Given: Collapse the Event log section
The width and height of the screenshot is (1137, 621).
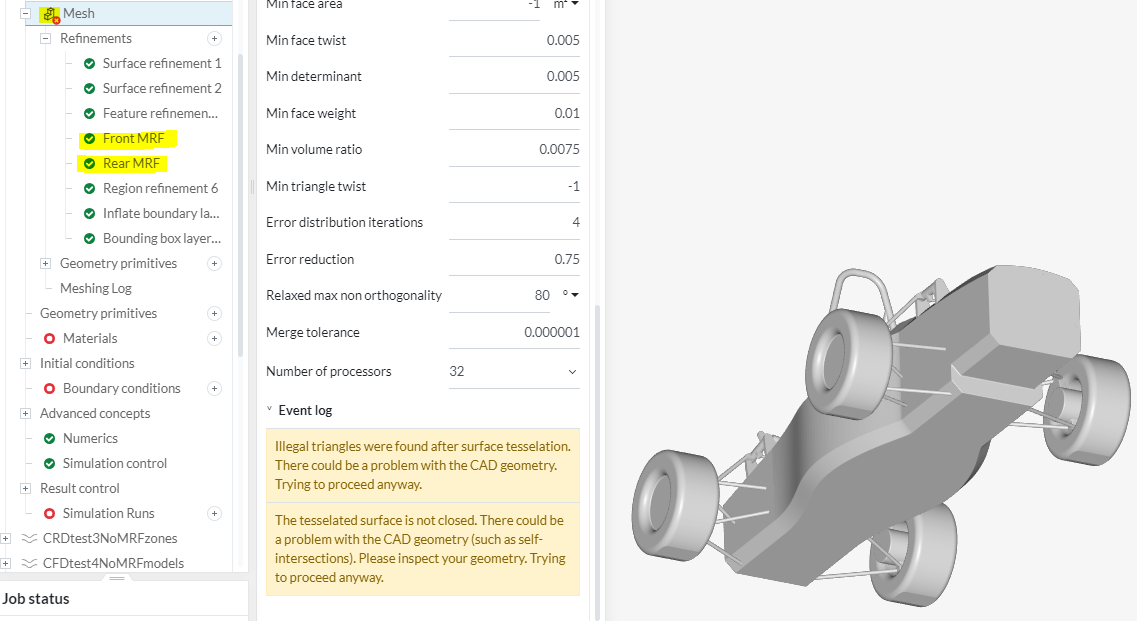Looking at the screenshot, I should tap(269, 410).
